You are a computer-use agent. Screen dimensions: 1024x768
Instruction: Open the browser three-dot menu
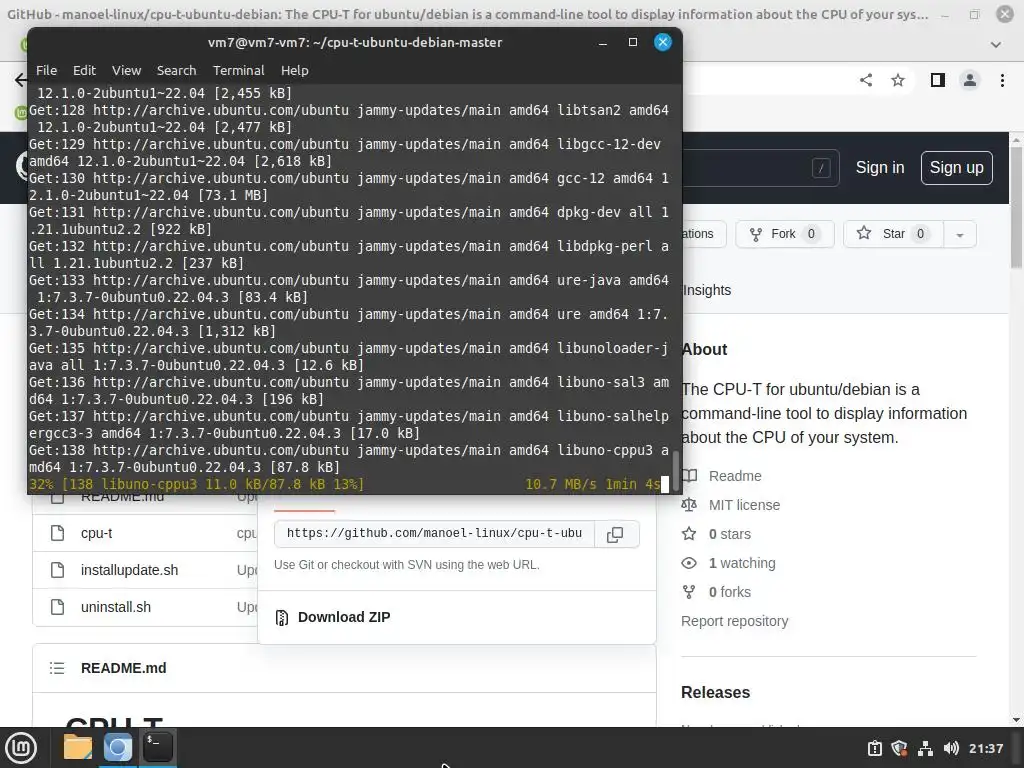[x=1002, y=80]
